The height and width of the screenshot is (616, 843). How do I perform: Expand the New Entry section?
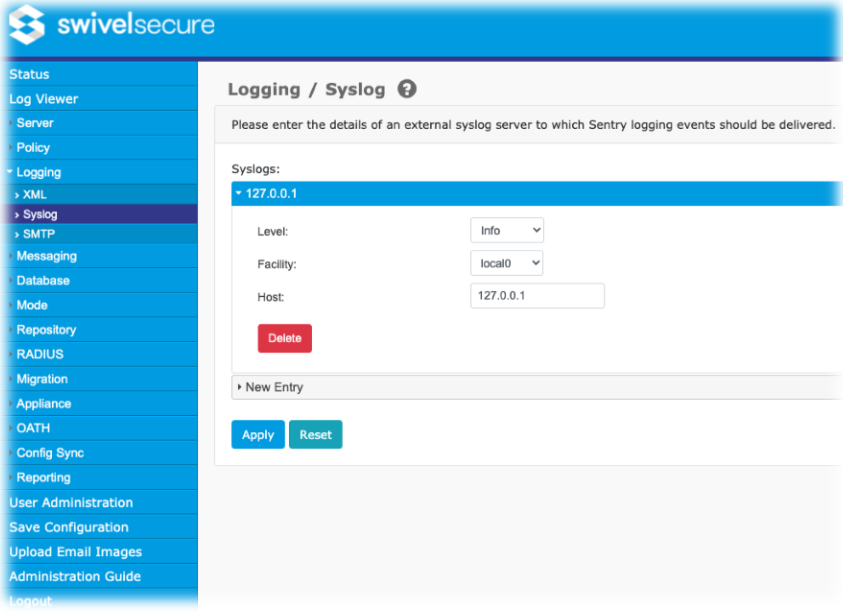tap(274, 387)
